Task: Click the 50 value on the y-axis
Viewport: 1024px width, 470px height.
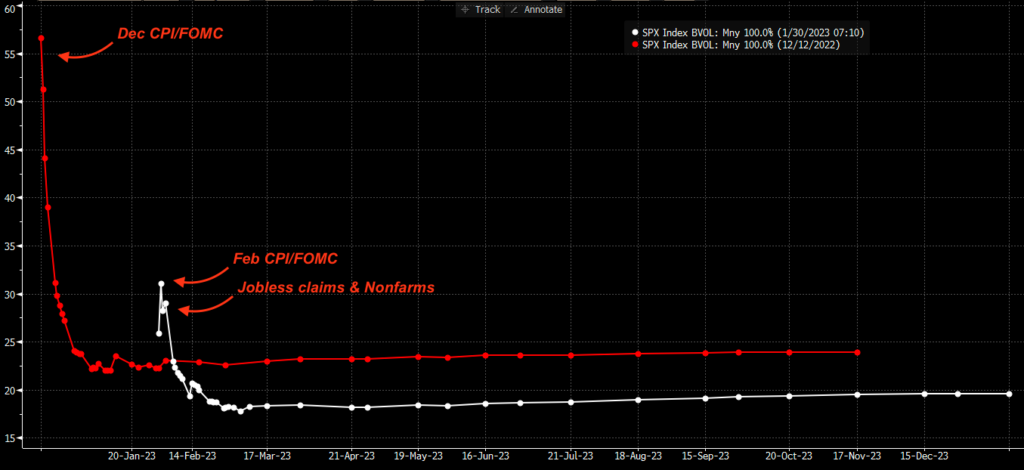Action: pyautogui.click(x=12, y=102)
